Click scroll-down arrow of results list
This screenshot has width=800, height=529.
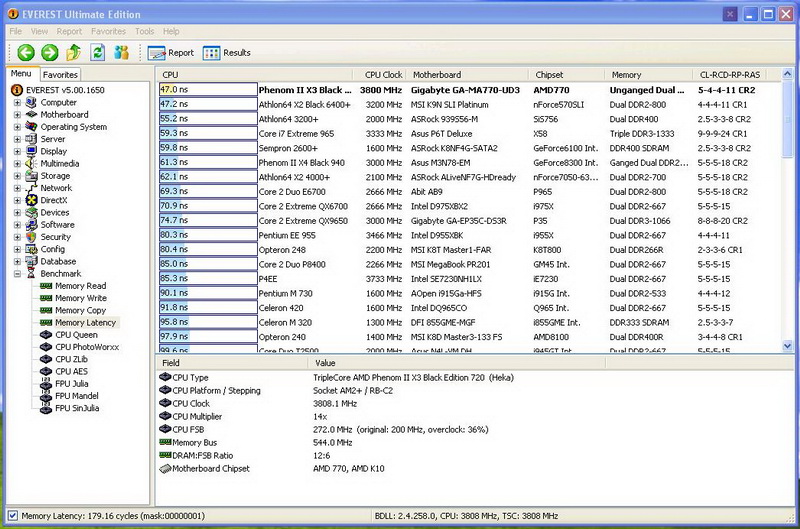787,346
